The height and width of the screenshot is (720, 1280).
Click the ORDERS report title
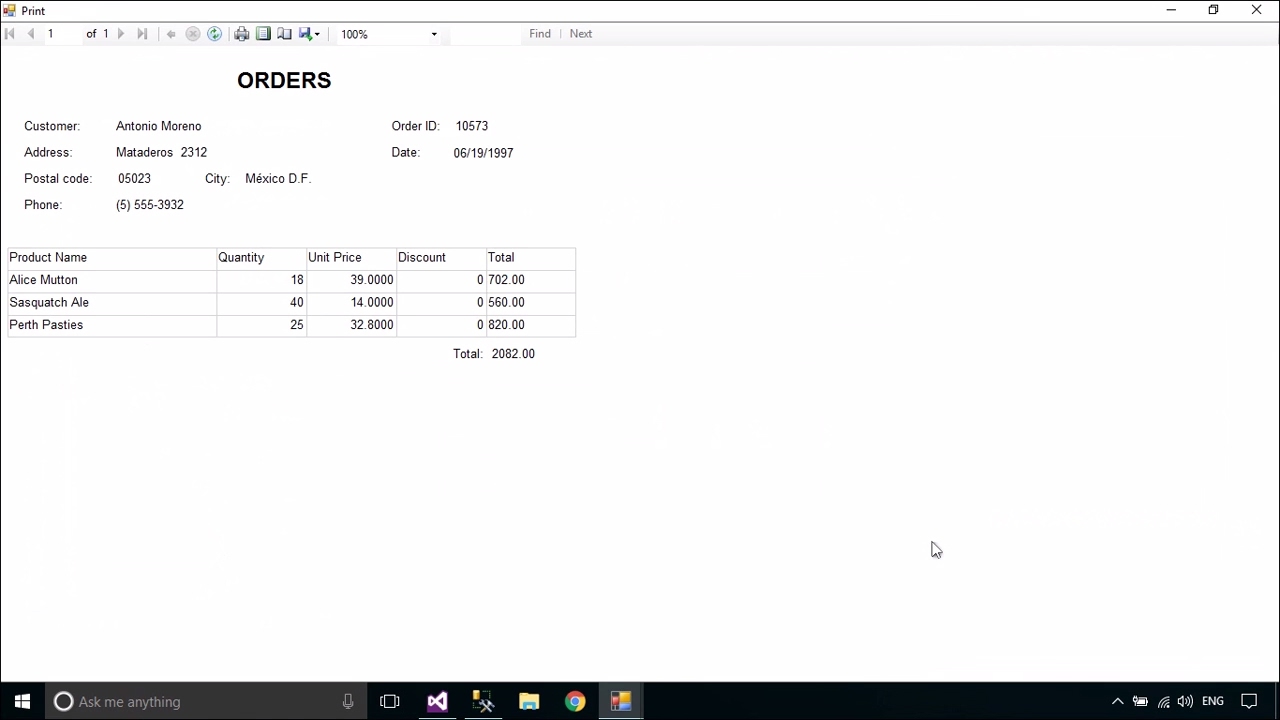coord(284,81)
